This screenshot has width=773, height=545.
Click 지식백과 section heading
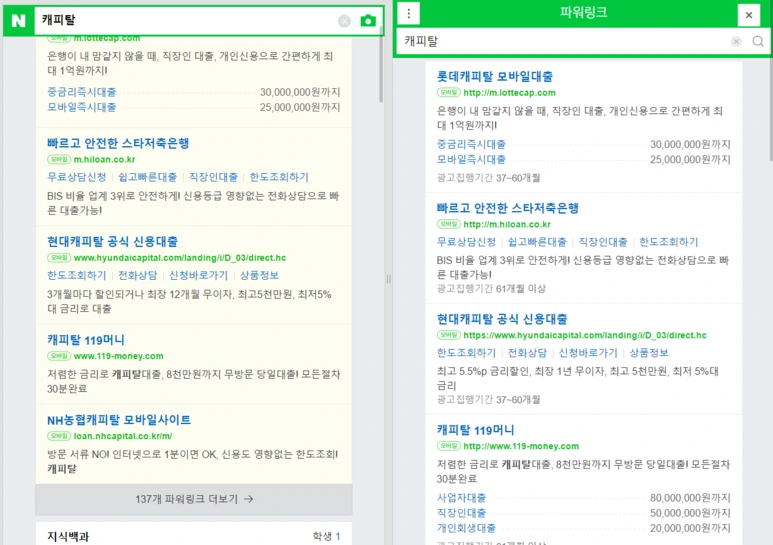coord(68,536)
